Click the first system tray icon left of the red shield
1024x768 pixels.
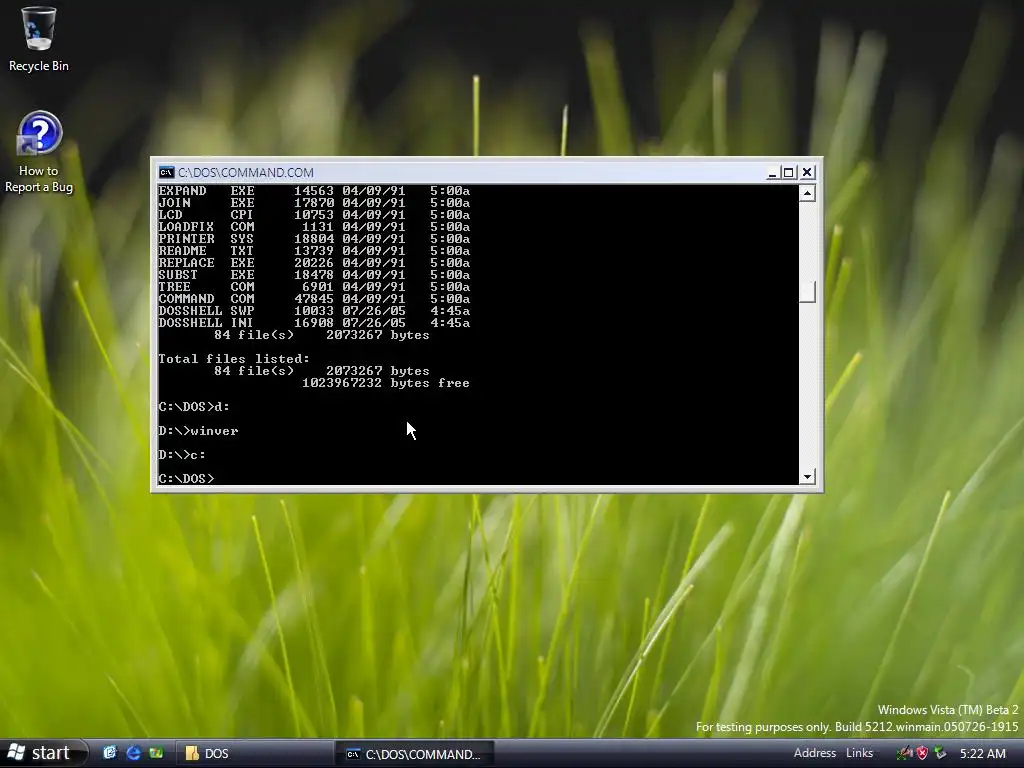[x=904, y=754]
